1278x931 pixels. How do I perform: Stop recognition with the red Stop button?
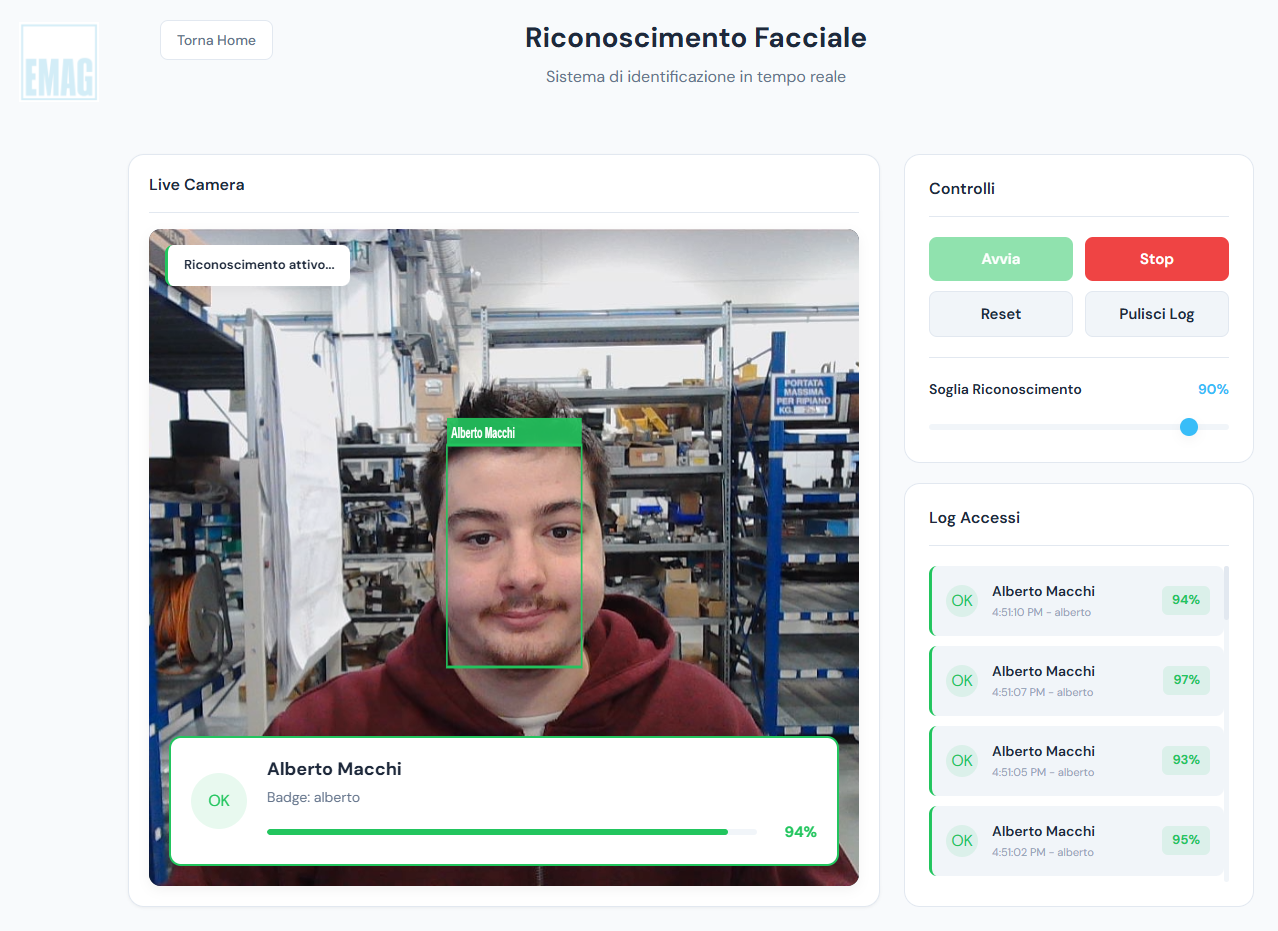click(x=1156, y=259)
